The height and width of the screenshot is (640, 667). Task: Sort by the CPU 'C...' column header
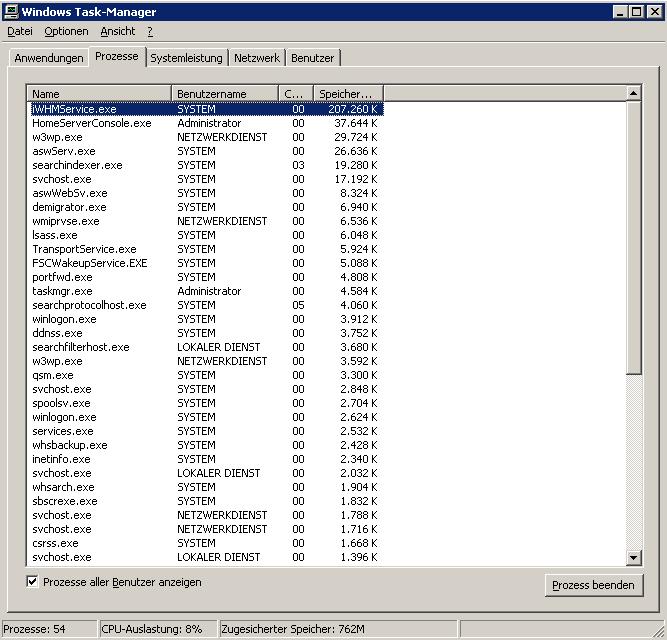[x=296, y=94]
